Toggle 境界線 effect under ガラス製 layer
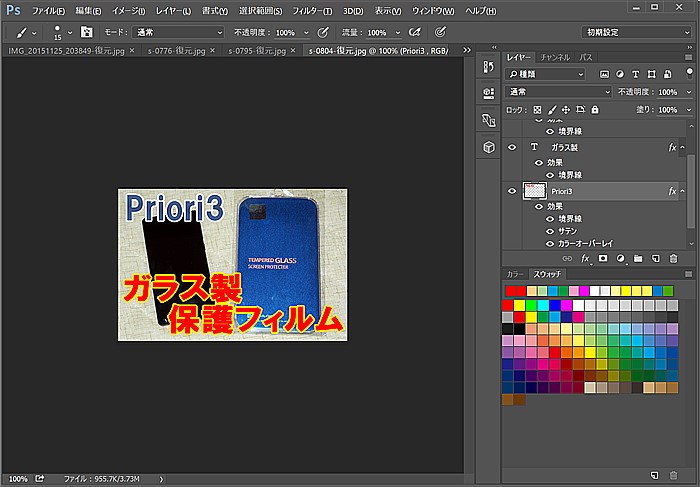This screenshot has width=700, height=487. [x=550, y=175]
